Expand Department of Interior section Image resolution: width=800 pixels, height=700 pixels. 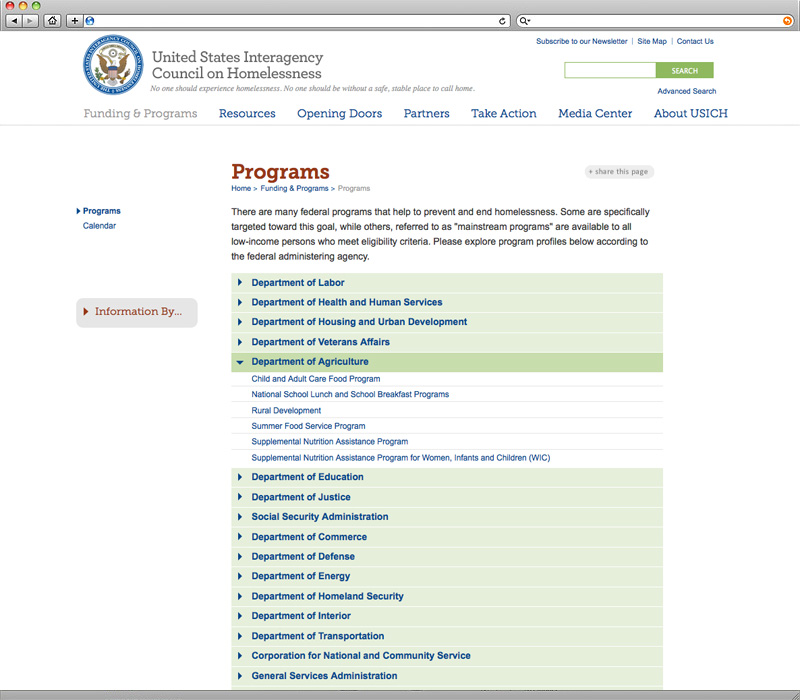(x=447, y=616)
